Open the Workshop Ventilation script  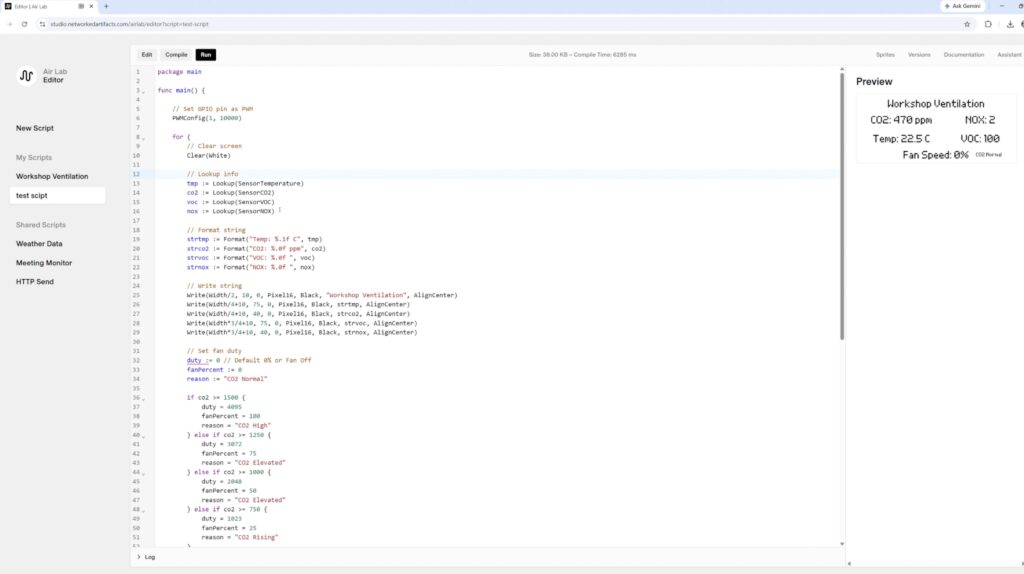(52, 176)
